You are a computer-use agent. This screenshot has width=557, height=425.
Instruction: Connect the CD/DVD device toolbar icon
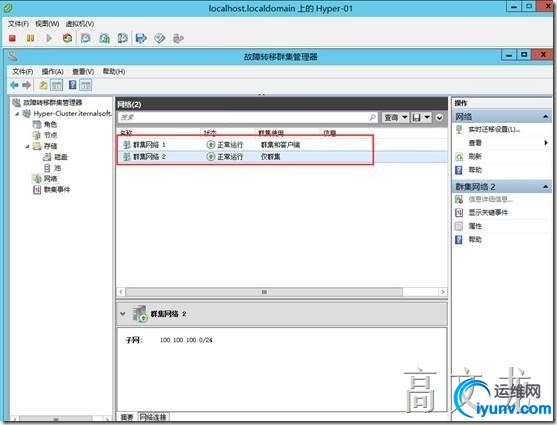(159, 38)
